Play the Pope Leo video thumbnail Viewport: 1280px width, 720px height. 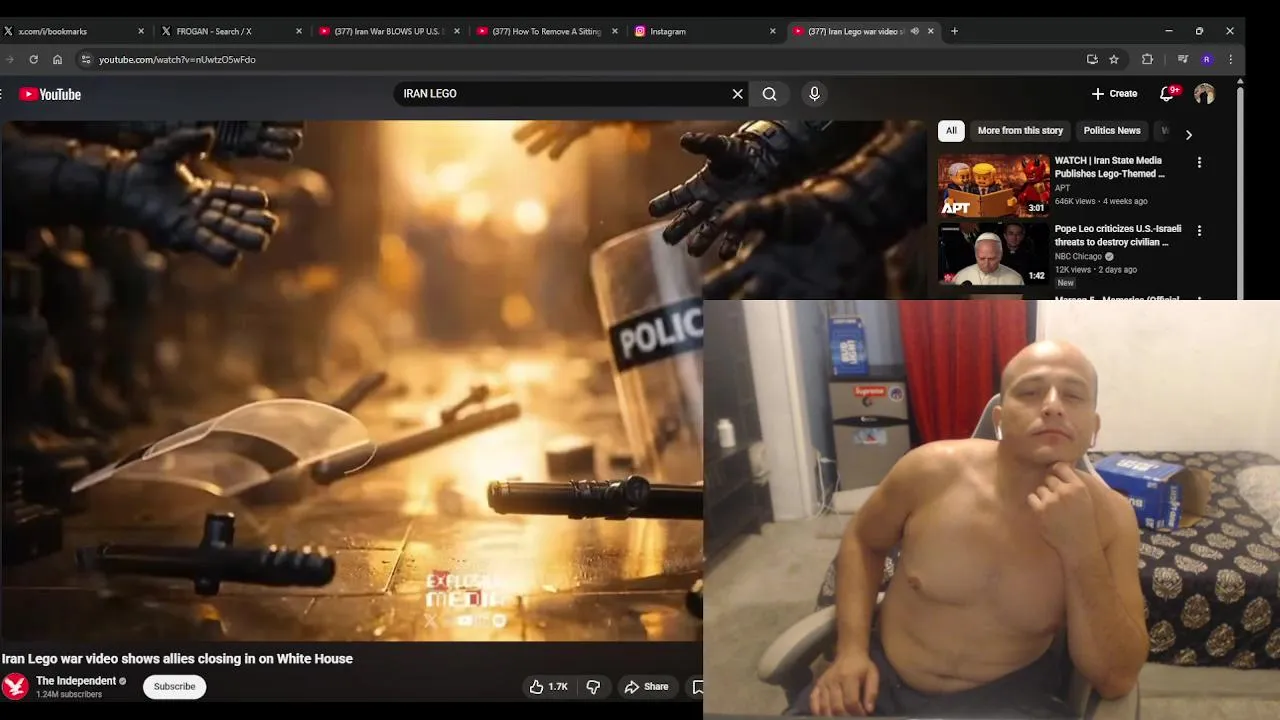click(x=993, y=254)
